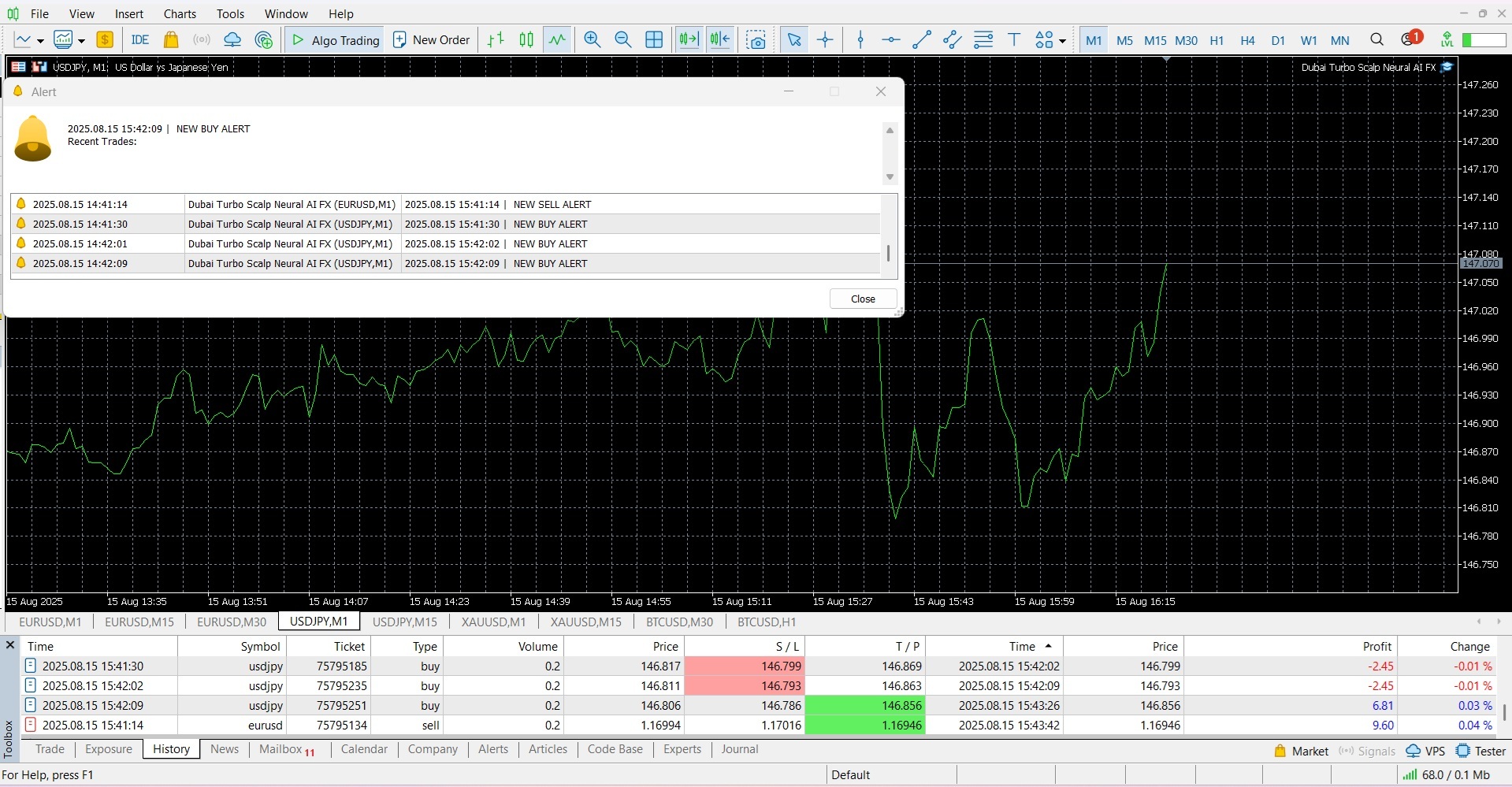Expand the shapes objects dropdown arrow
The image size is (1512, 787).
pyautogui.click(x=1063, y=41)
